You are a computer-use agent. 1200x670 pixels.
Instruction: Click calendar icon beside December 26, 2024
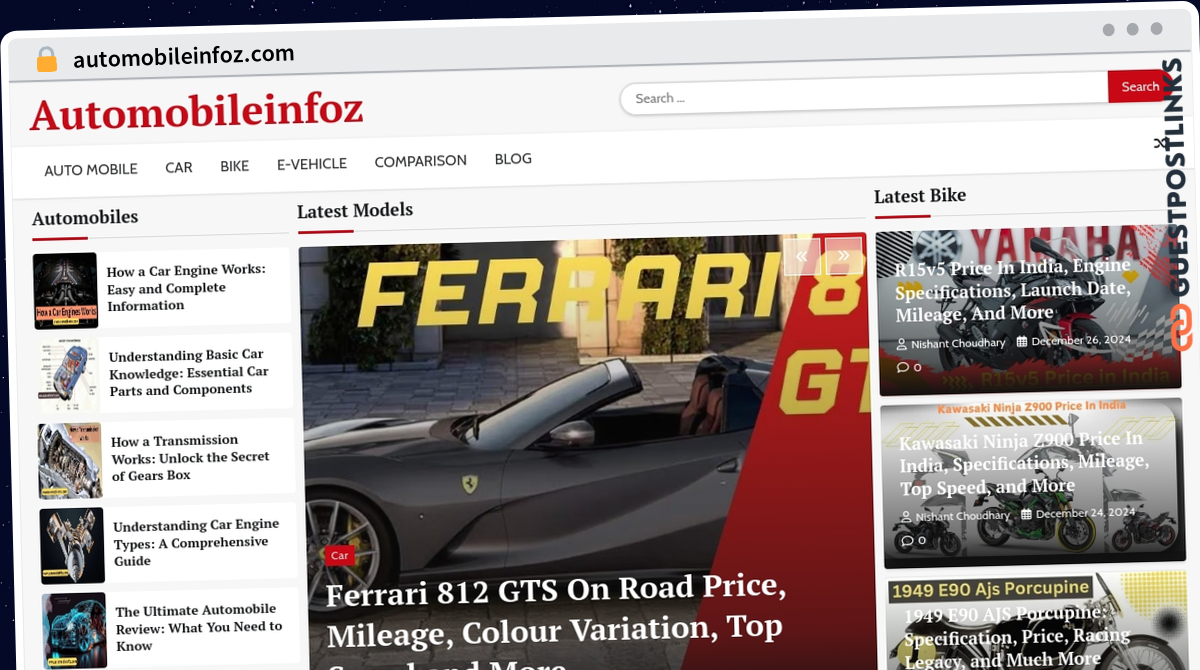1022,341
